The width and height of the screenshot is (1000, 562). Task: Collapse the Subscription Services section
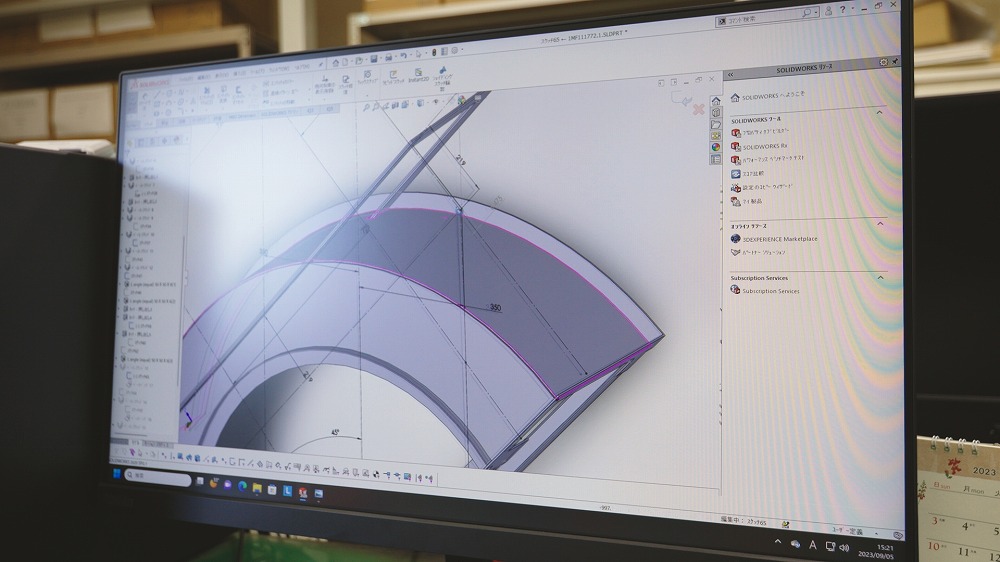click(881, 277)
